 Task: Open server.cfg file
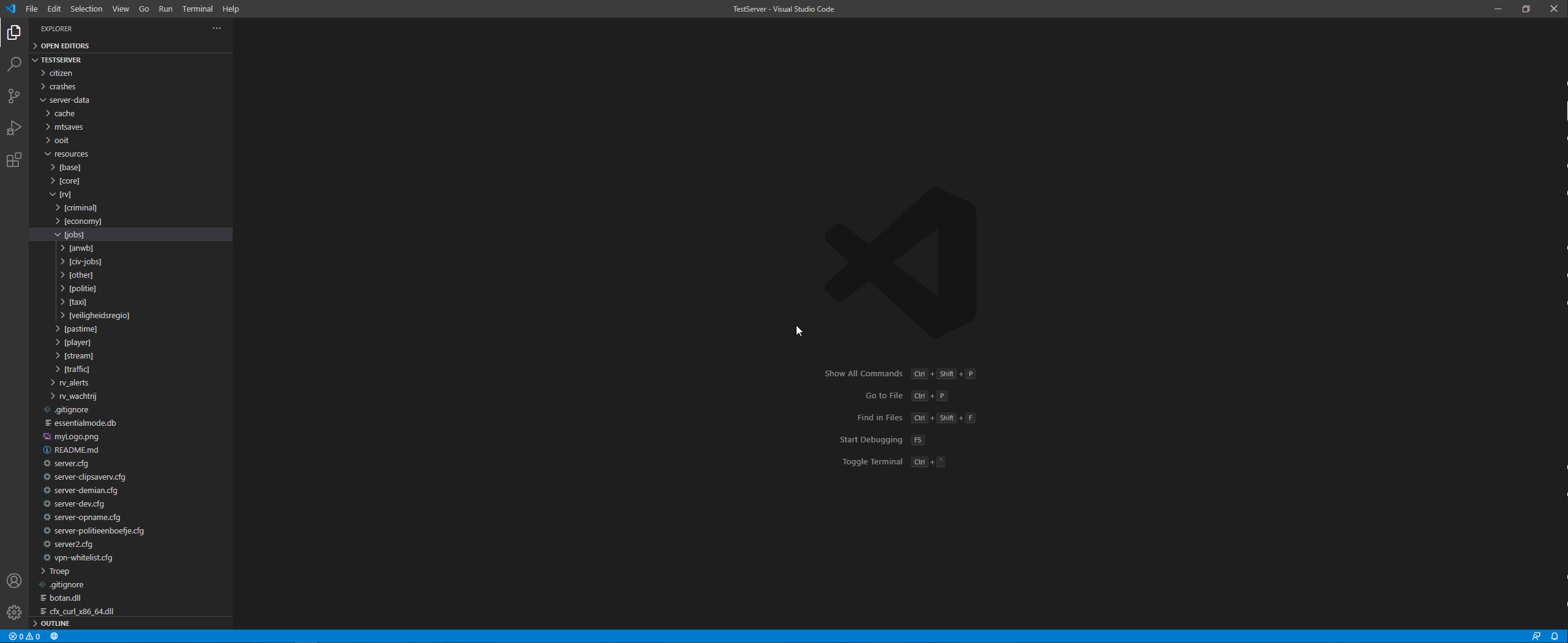click(71, 463)
